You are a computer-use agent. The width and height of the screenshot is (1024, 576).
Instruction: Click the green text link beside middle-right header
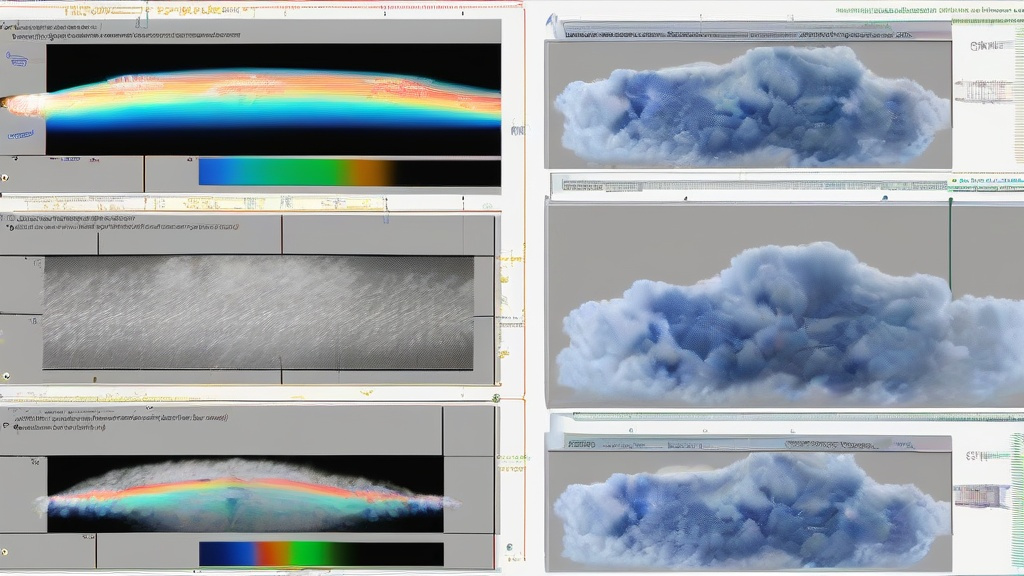(985, 184)
